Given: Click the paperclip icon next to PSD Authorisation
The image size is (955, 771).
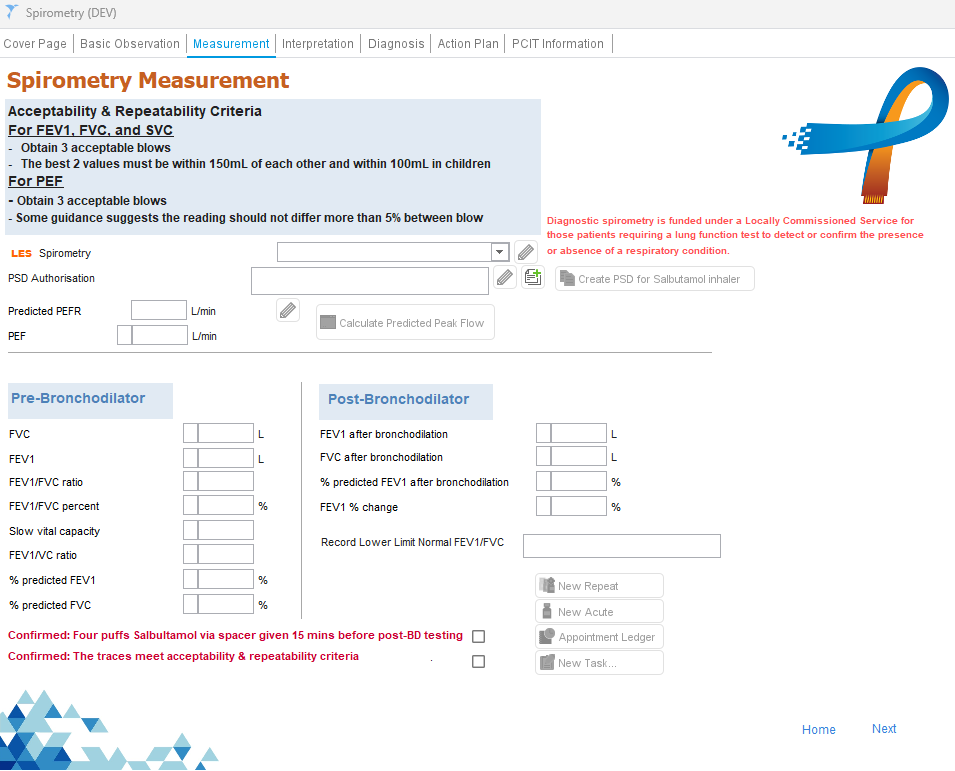Looking at the screenshot, I should [506, 278].
